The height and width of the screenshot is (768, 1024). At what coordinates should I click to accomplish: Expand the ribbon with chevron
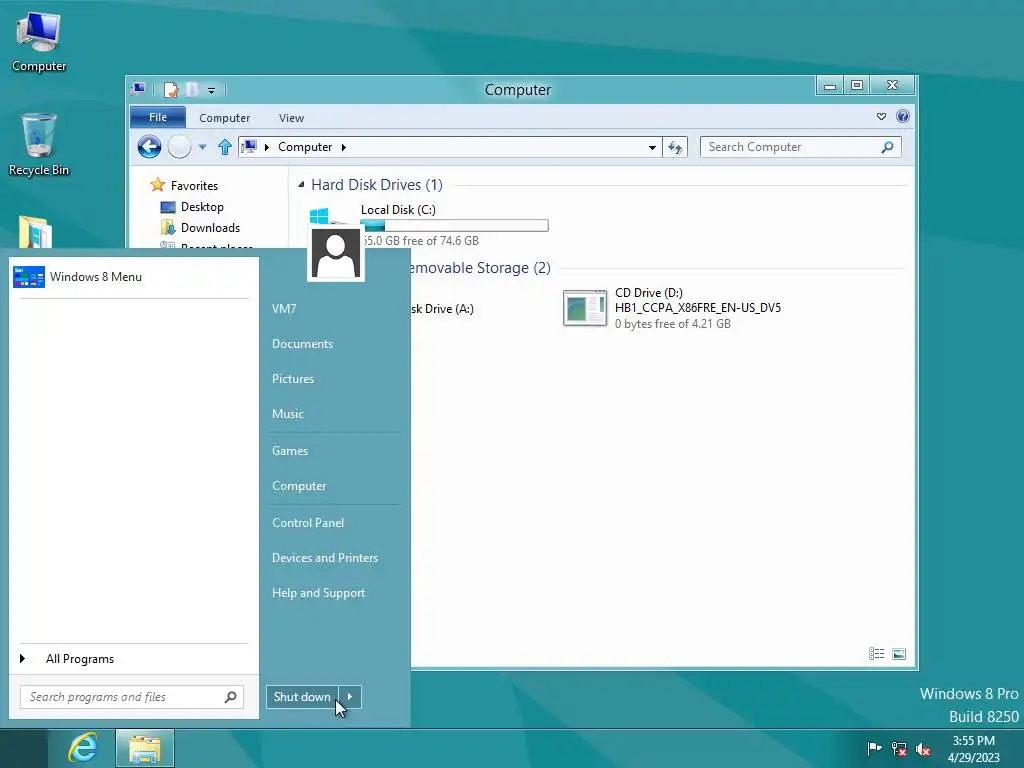[x=881, y=116]
